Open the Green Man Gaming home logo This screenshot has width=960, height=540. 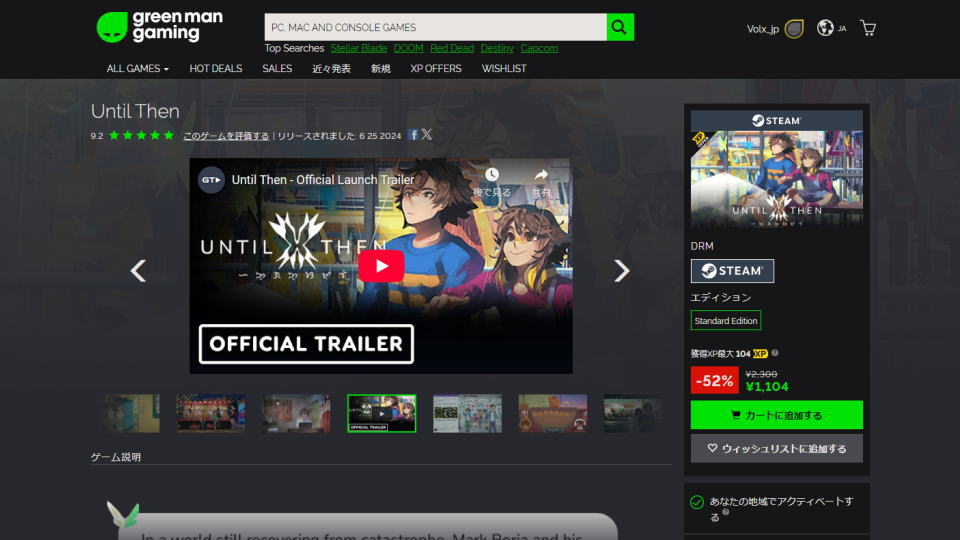click(x=160, y=27)
